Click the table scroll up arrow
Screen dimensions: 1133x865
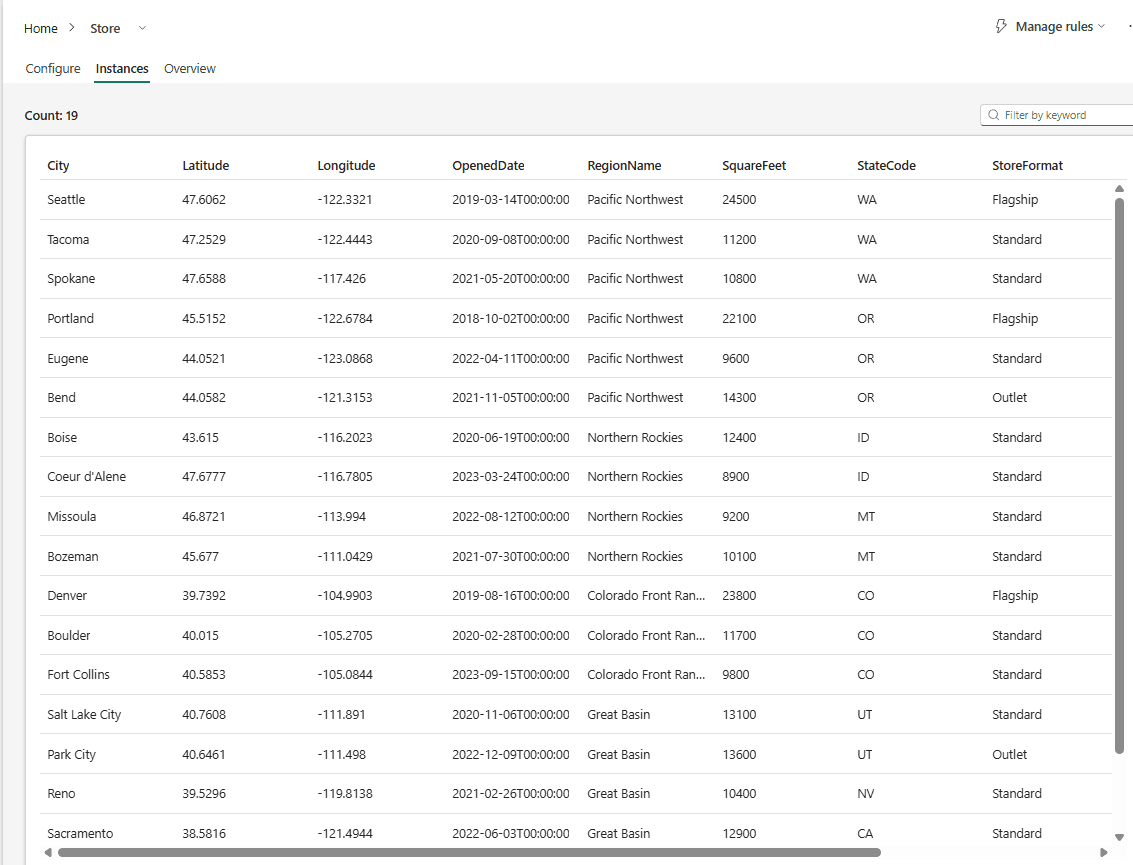1119,189
